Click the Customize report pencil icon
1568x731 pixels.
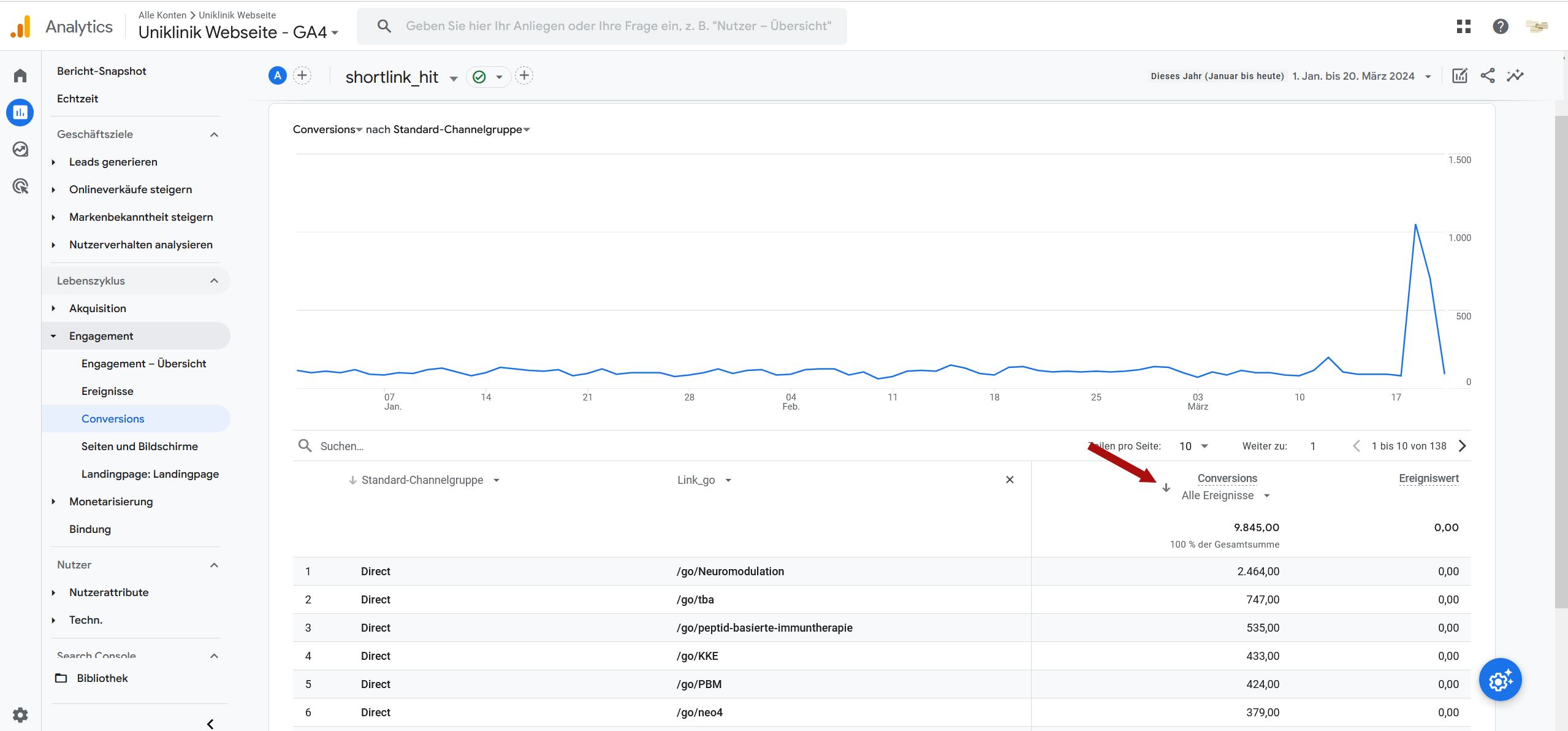(1460, 76)
